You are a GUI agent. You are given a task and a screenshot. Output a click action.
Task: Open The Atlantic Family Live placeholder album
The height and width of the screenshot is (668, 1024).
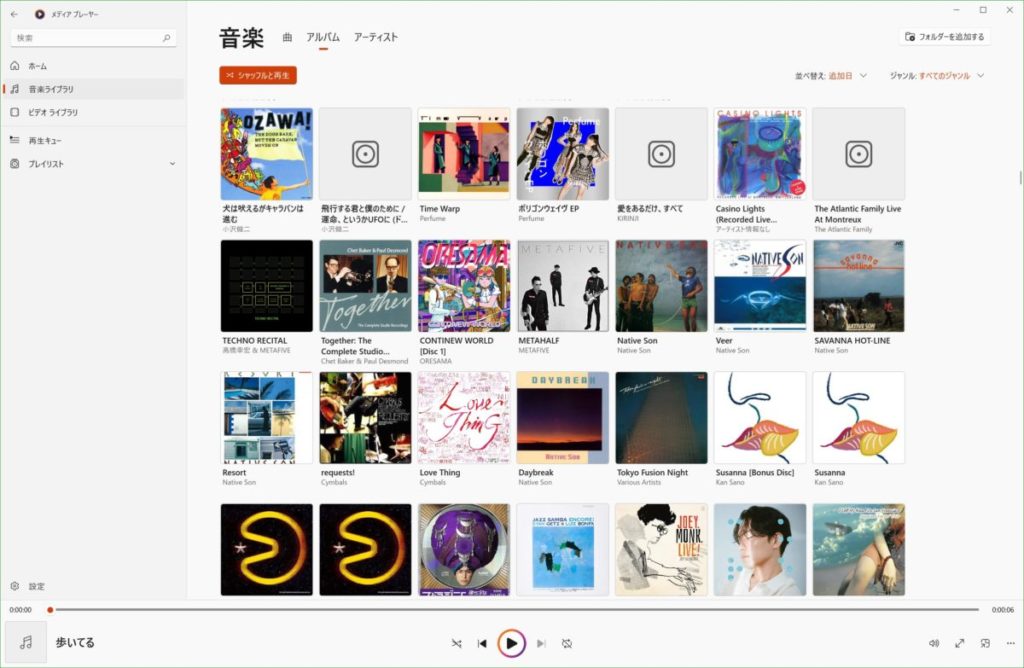859,154
